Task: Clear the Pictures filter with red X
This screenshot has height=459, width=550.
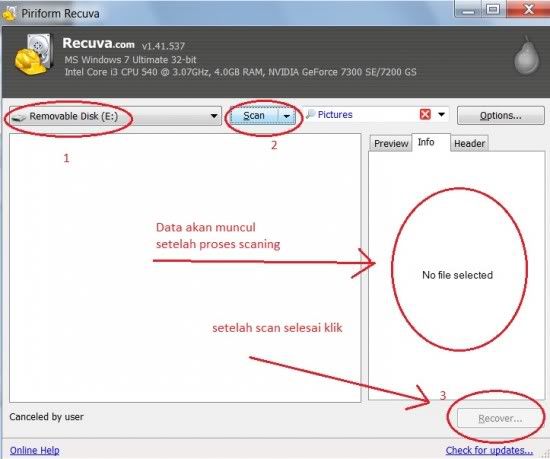Action: coord(425,114)
